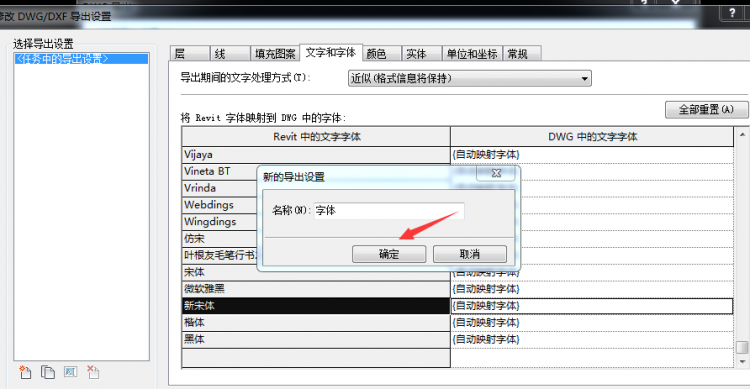
Task: Select the 微软雅黑 font row
Action: [316, 289]
